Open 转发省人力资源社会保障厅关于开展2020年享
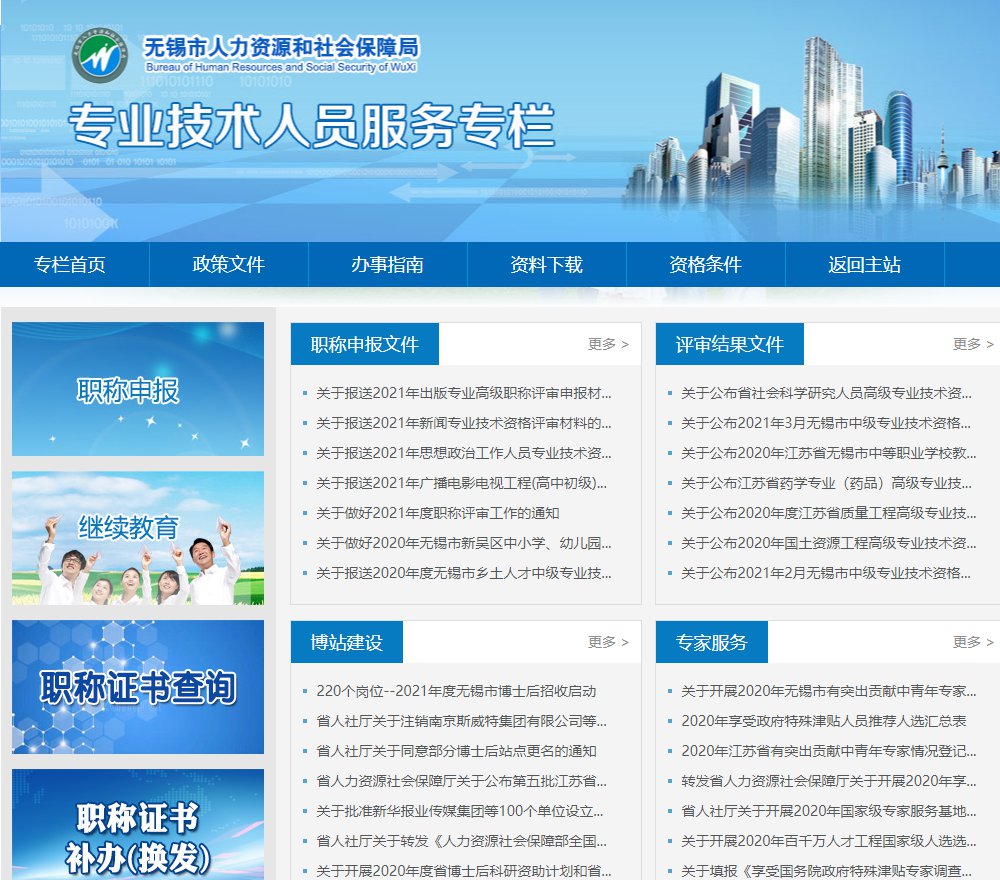Image resolution: width=1000 pixels, height=880 pixels. [x=828, y=781]
